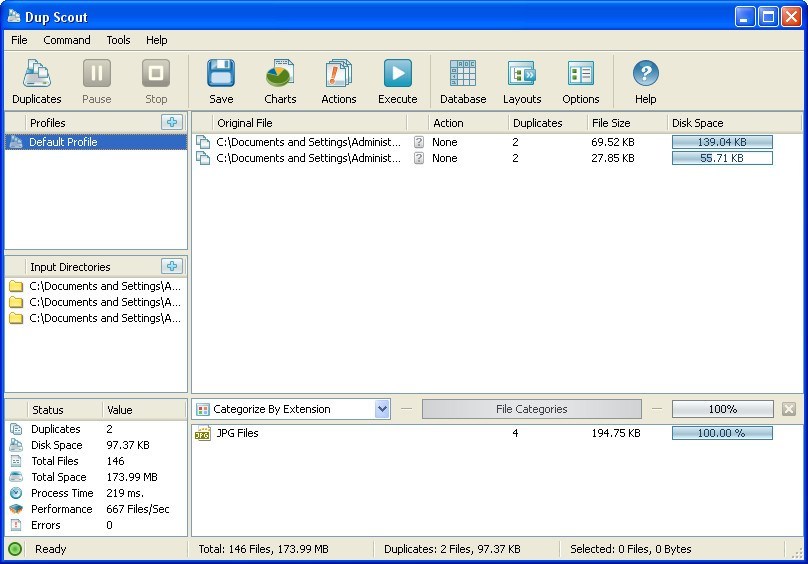This screenshot has width=808, height=564.
Task: Click the Save toolbar icon
Action: 221,81
